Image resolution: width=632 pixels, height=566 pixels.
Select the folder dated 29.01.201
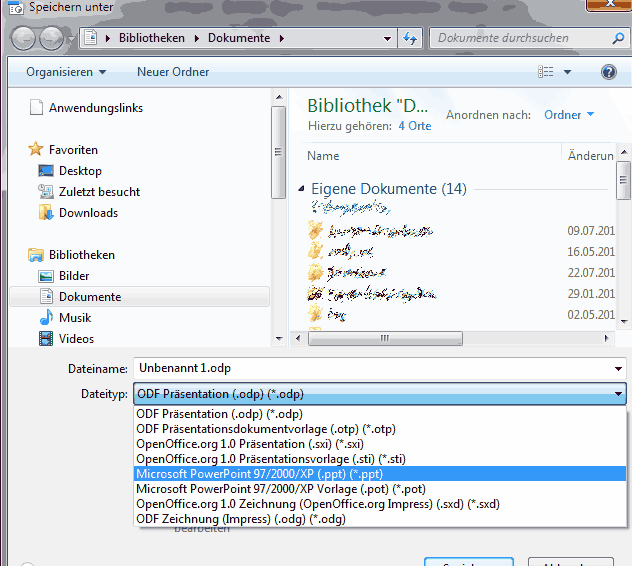[x=461, y=294]
